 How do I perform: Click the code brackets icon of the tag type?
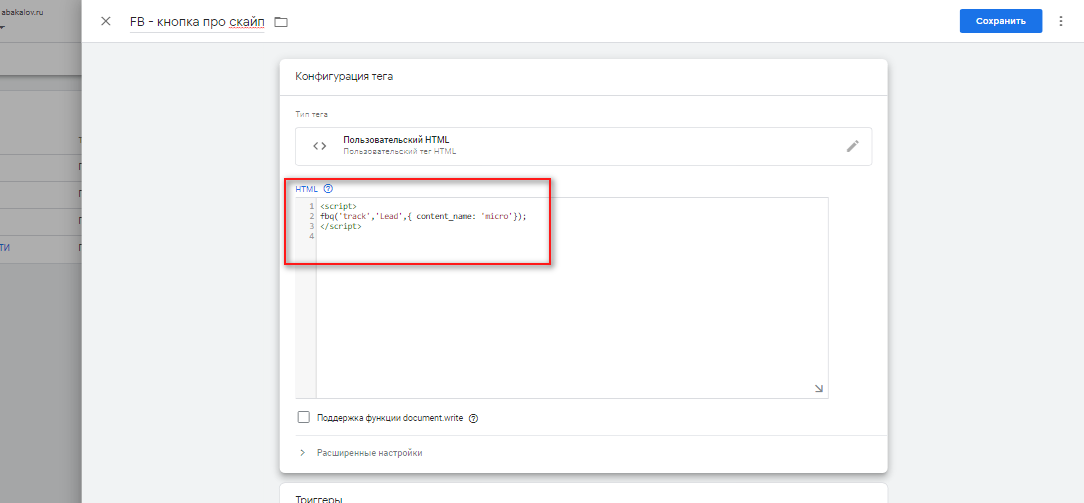[319, 146]
